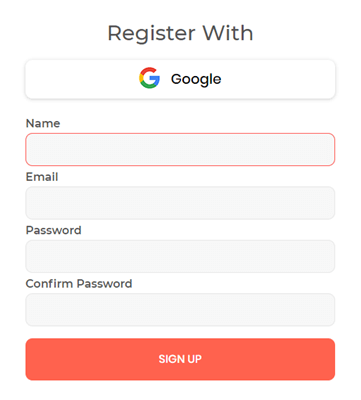
Task: Click the word Google in the button
Action: pyautogui.click(x=196, y=79)
